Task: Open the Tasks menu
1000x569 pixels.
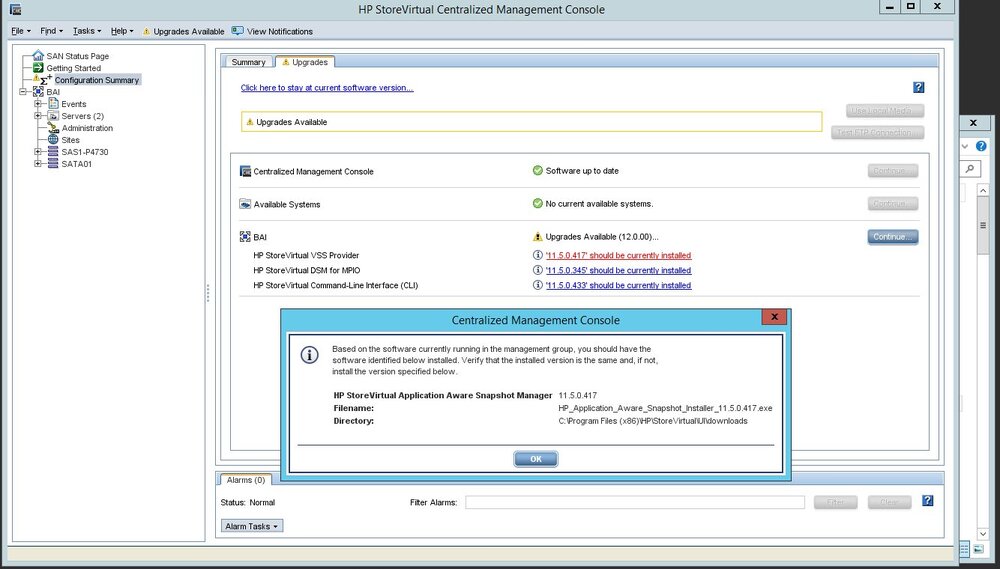Action: coord(87,31)
